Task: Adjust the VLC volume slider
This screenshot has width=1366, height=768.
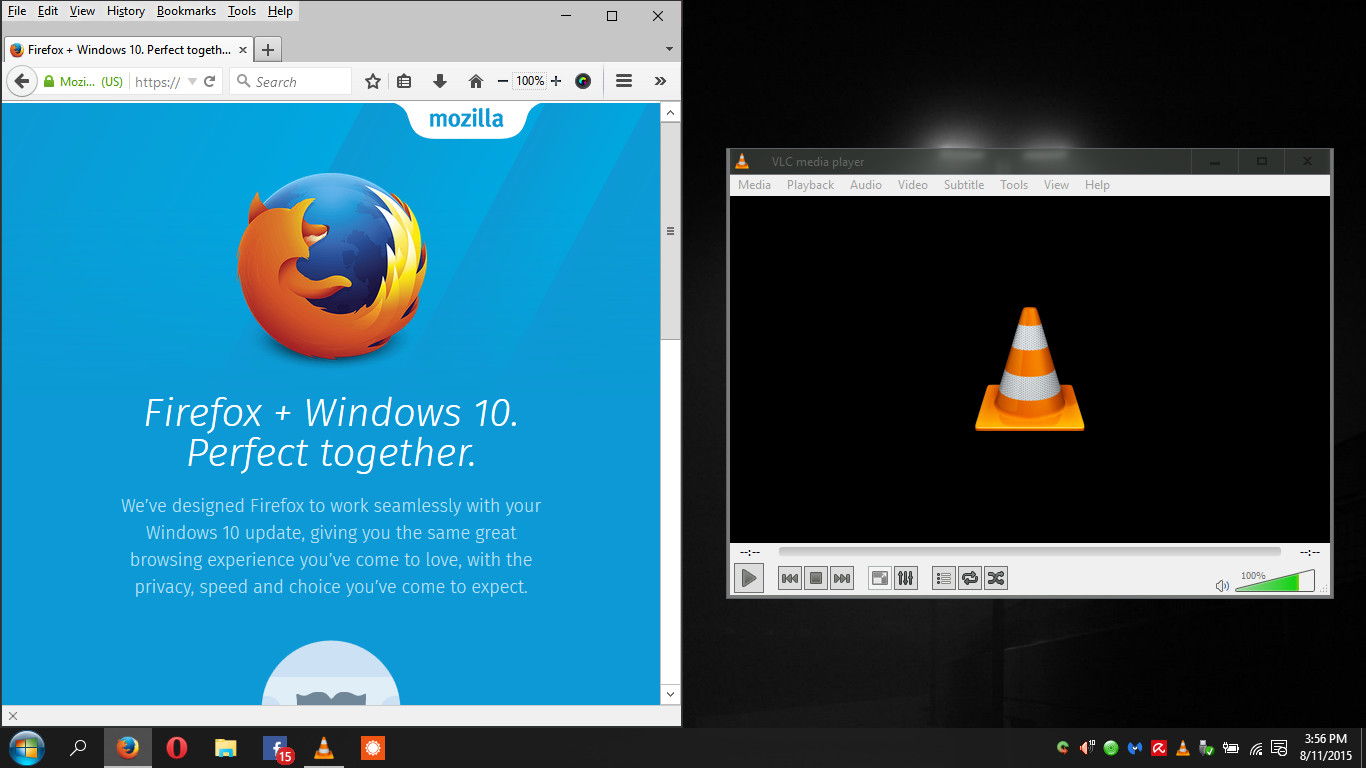Action: tap(1275, 581)
